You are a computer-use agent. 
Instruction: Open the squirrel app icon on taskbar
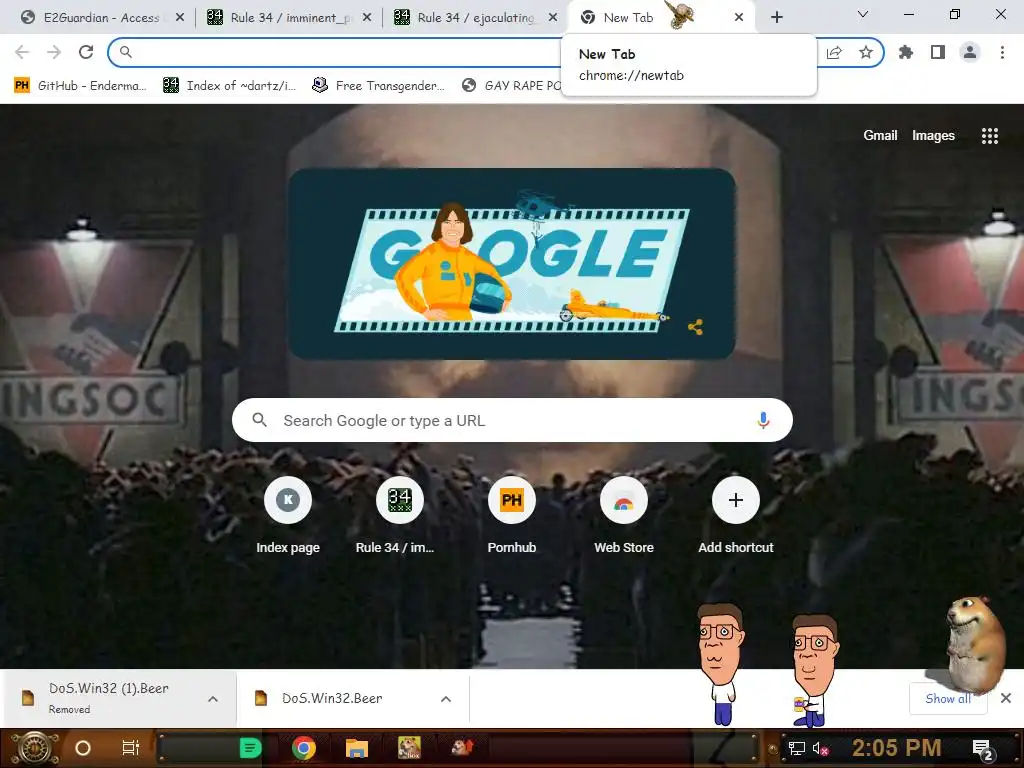[462, 746]
